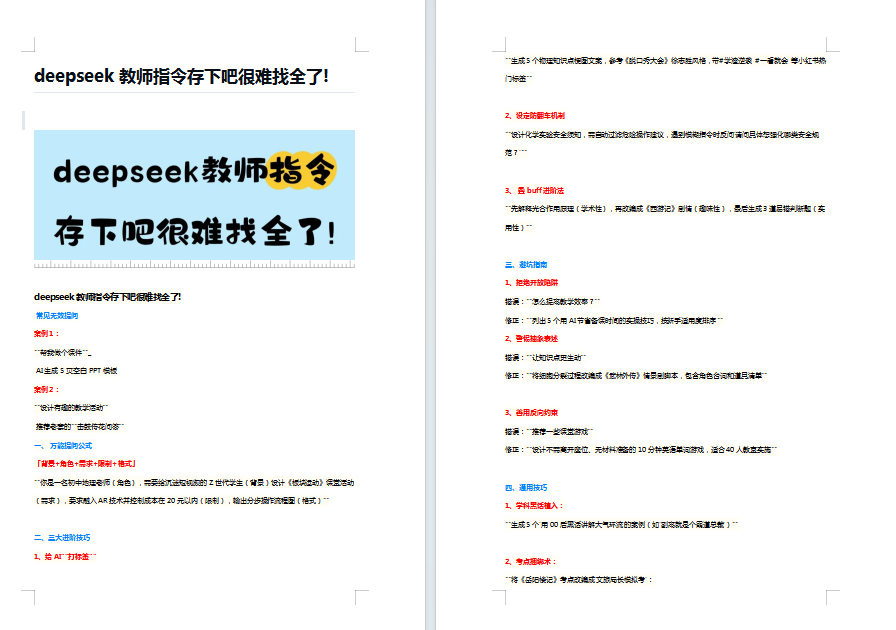The height and width of the screenshot is (630, 896).
Task: Click the line '错误：让知识点更生动'
Action: point(546,358)
